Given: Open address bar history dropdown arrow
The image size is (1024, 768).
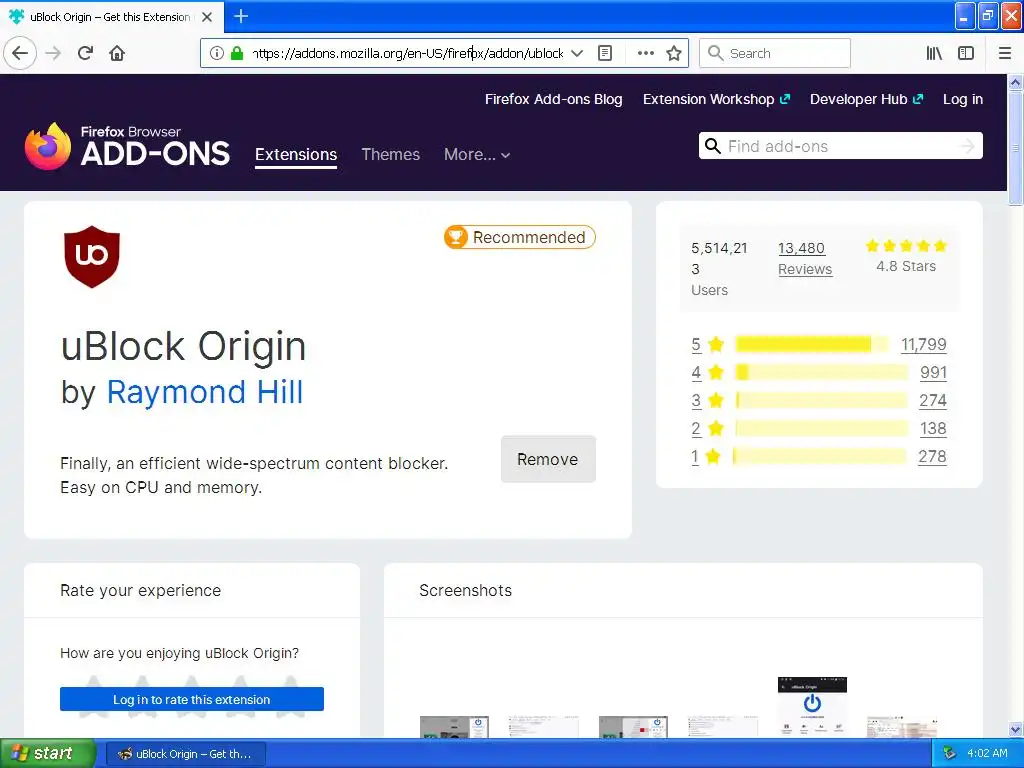Looking at the screenshot, I should (x=577, y=53).
